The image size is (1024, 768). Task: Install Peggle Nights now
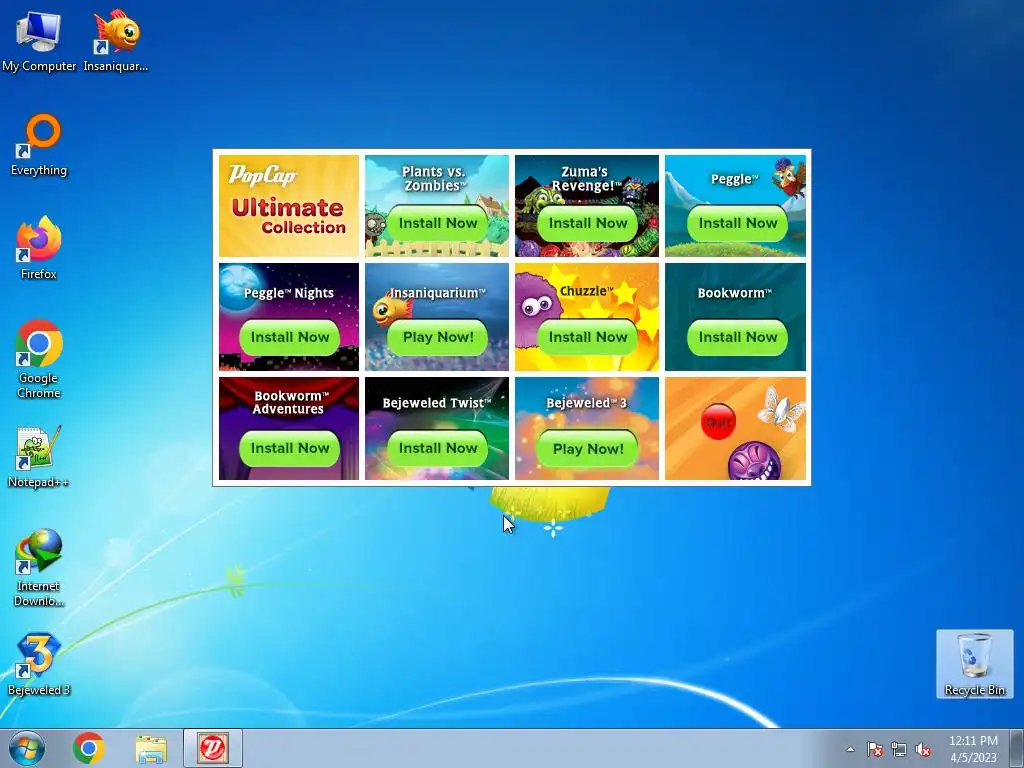click(x=290, y=338)
